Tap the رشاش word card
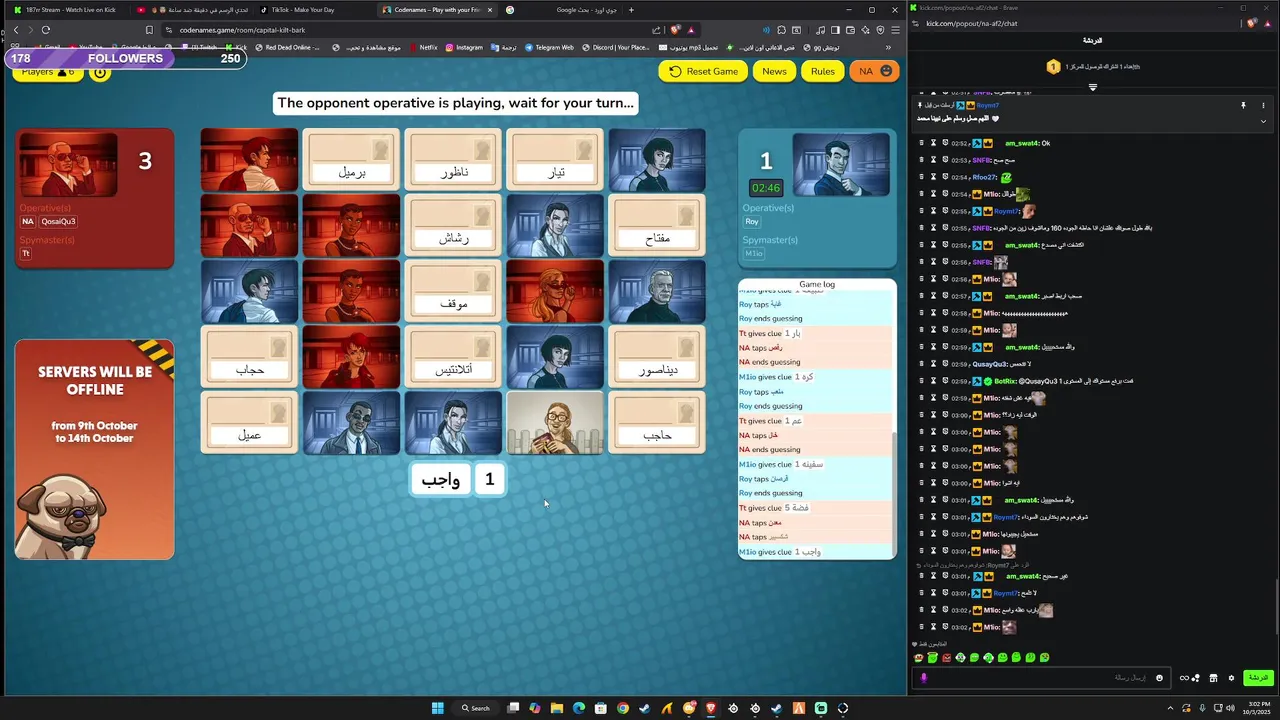 (453, 225)
